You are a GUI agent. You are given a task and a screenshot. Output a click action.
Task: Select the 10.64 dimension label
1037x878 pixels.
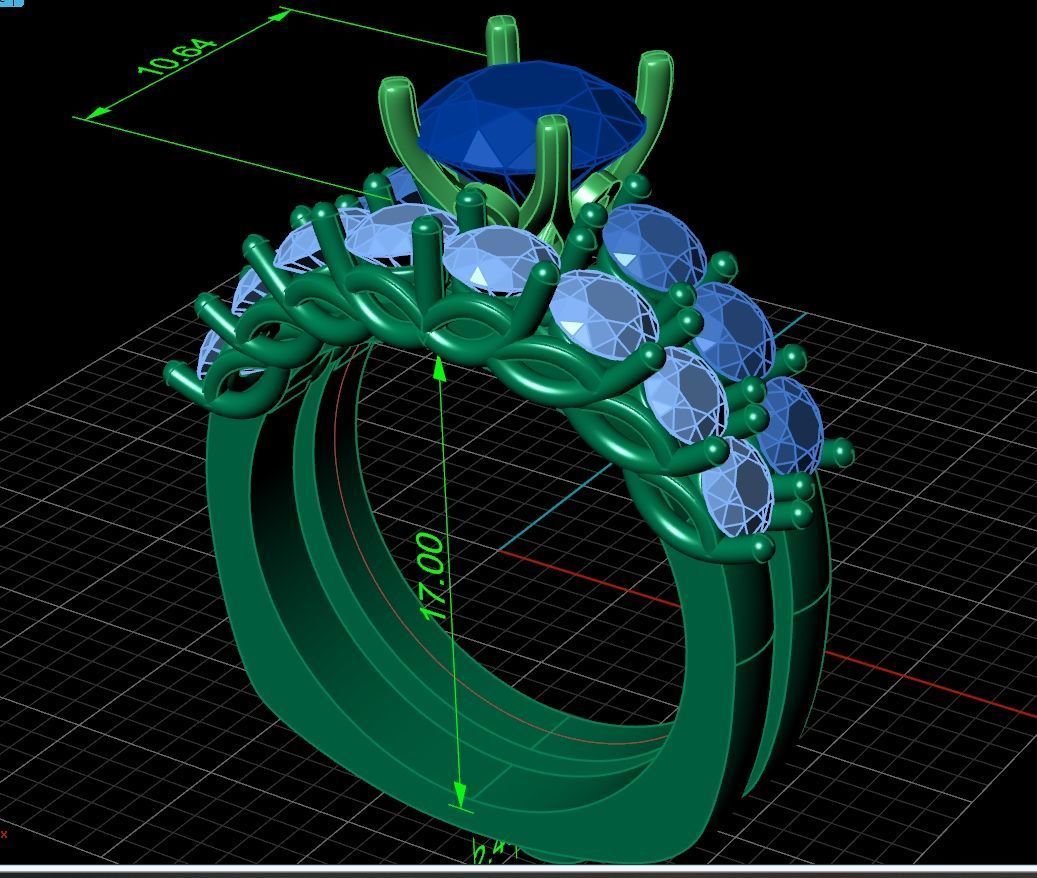[177, 57]
